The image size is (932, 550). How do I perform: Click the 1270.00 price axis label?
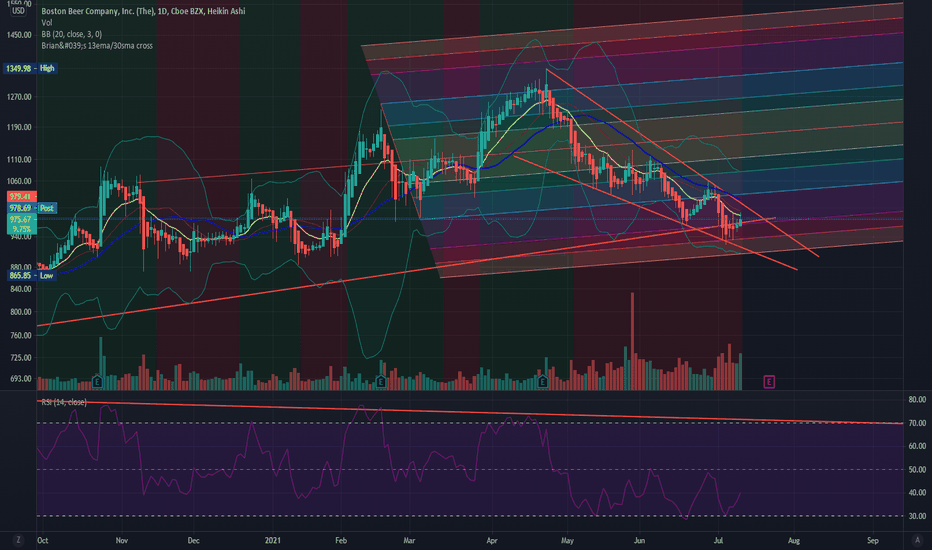[x=20, y=97]
